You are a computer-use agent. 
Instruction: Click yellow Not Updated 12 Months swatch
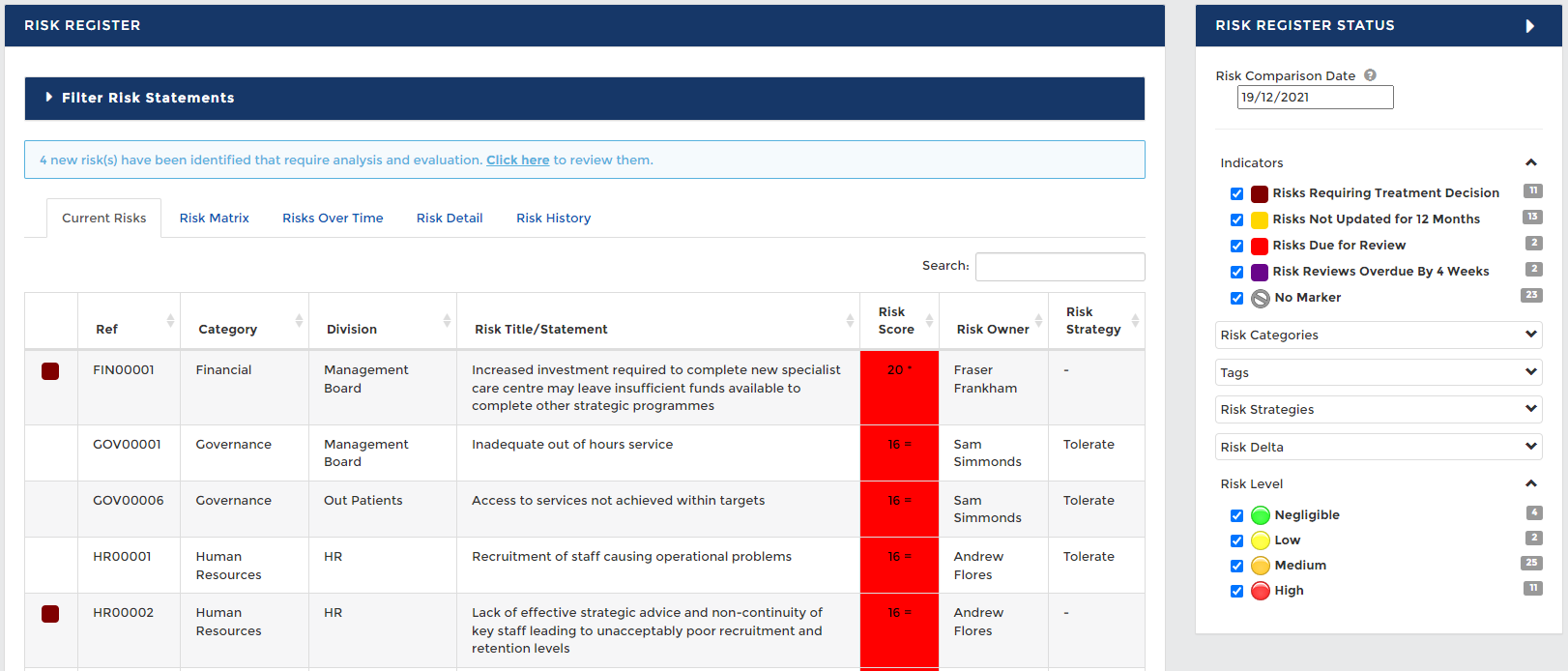[1260, 220]
